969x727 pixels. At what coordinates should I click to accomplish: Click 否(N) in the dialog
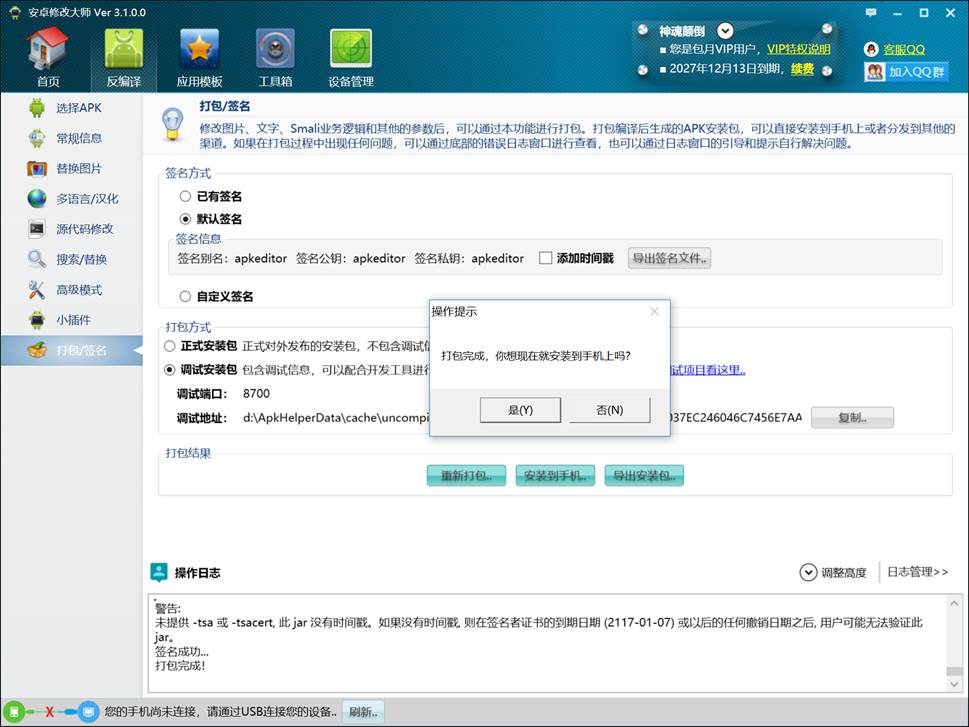(609, 410)
